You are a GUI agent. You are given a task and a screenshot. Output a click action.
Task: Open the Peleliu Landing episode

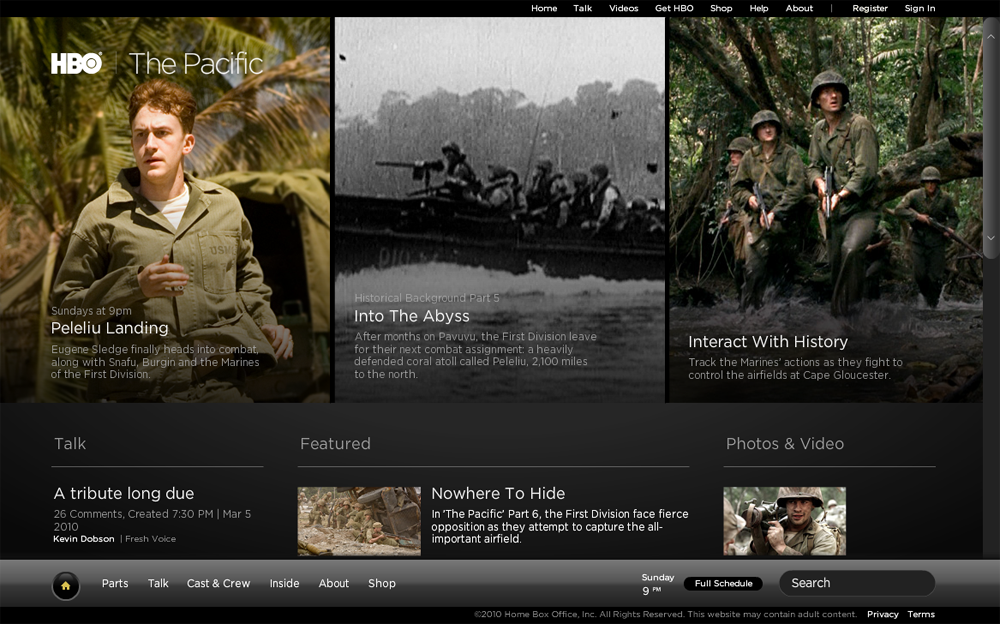tap(110, 328)
